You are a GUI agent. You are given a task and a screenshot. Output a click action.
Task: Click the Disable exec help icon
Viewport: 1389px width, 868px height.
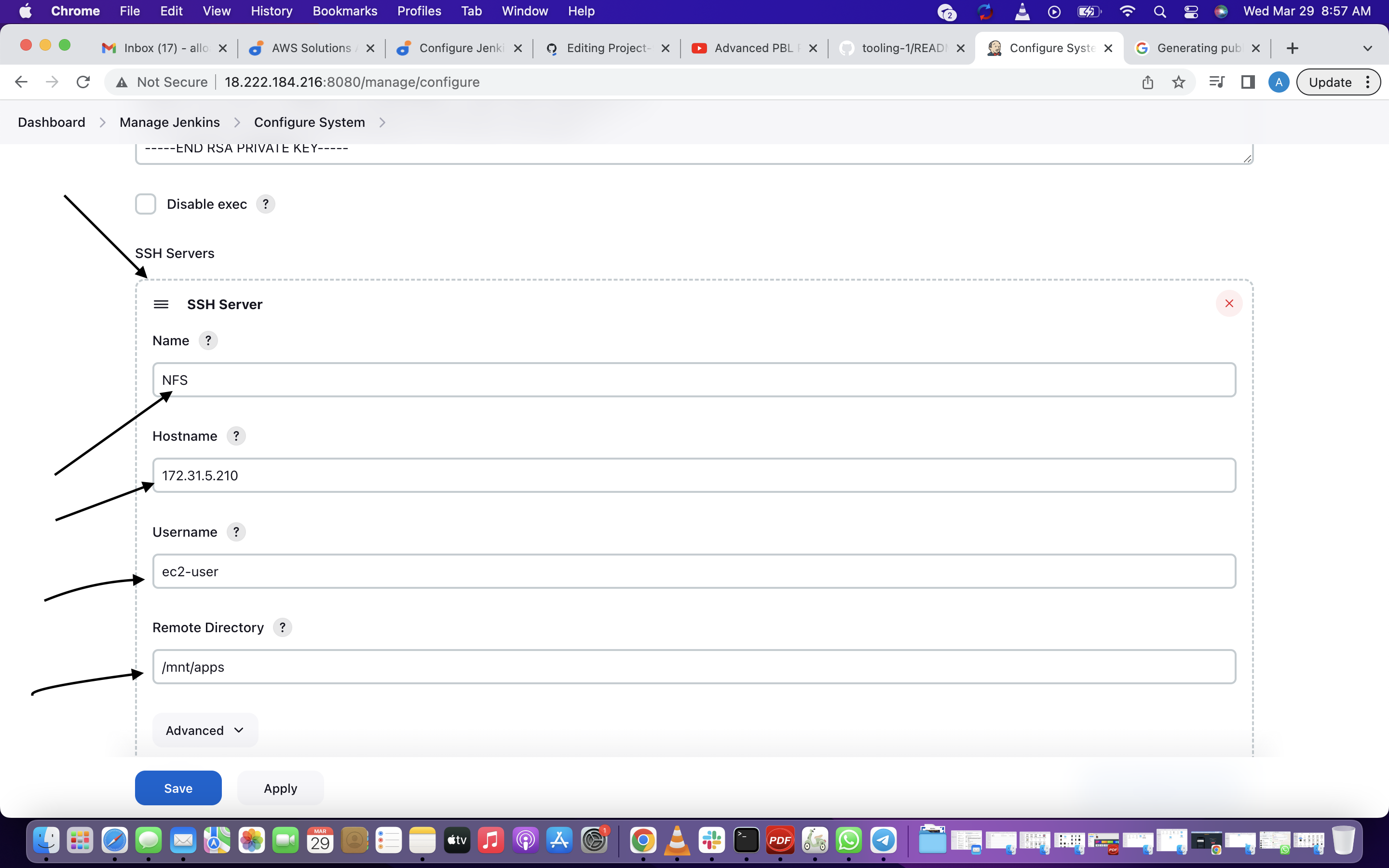[265, 204]
